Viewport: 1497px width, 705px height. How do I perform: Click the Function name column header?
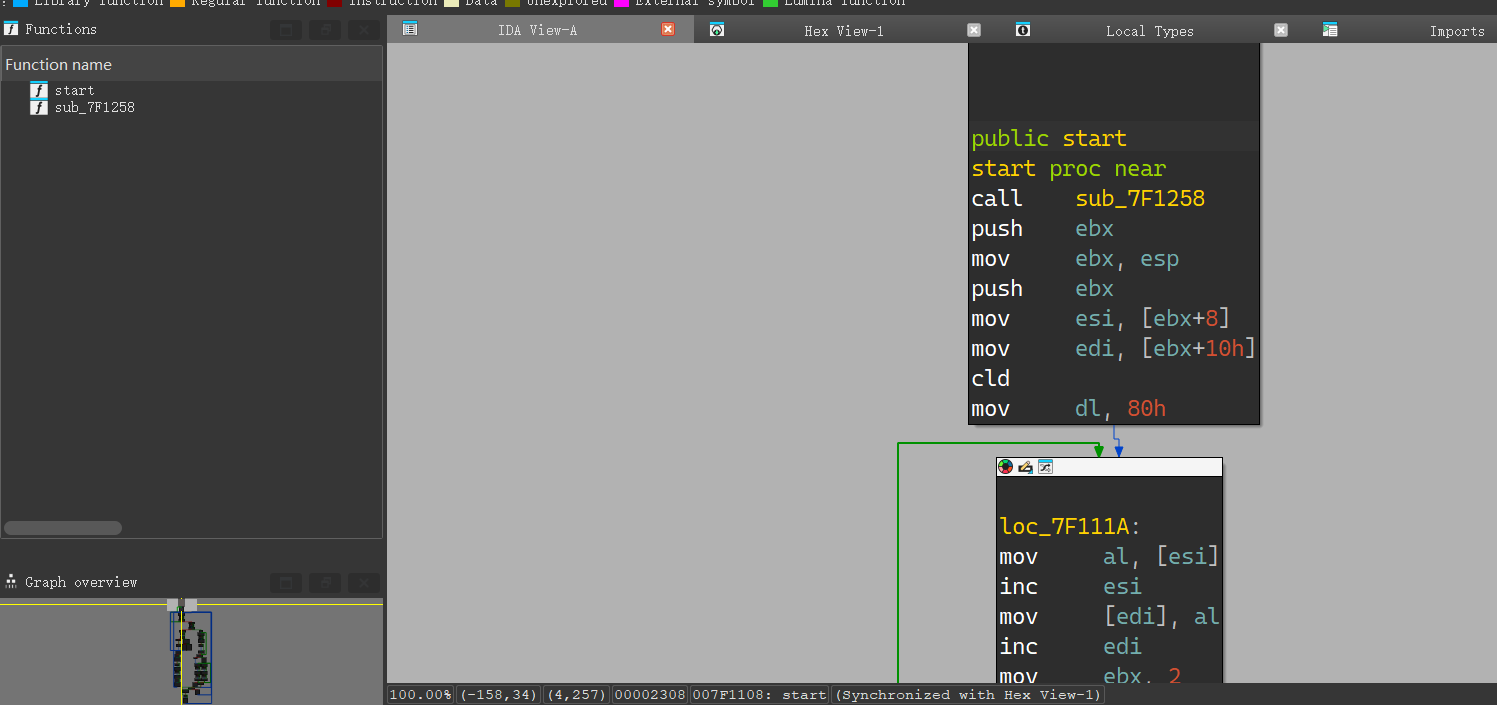point(59,65)
